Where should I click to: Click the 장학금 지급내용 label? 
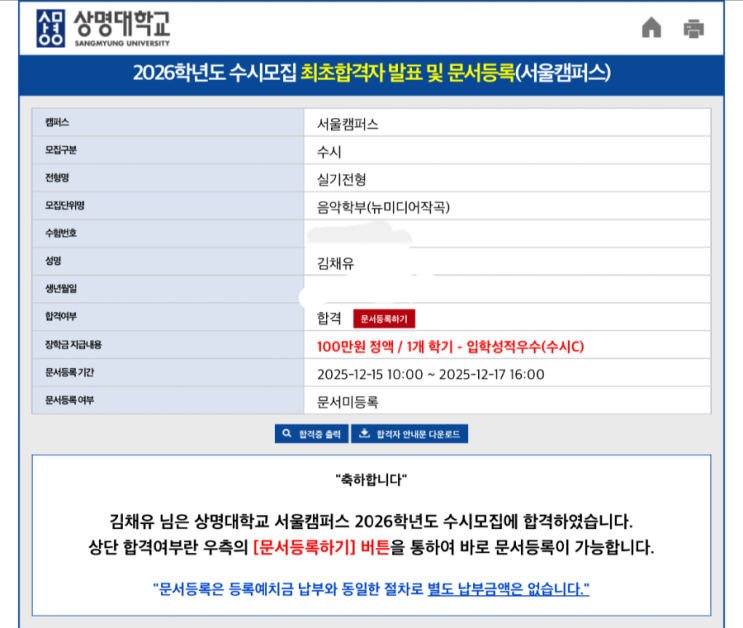73,345
